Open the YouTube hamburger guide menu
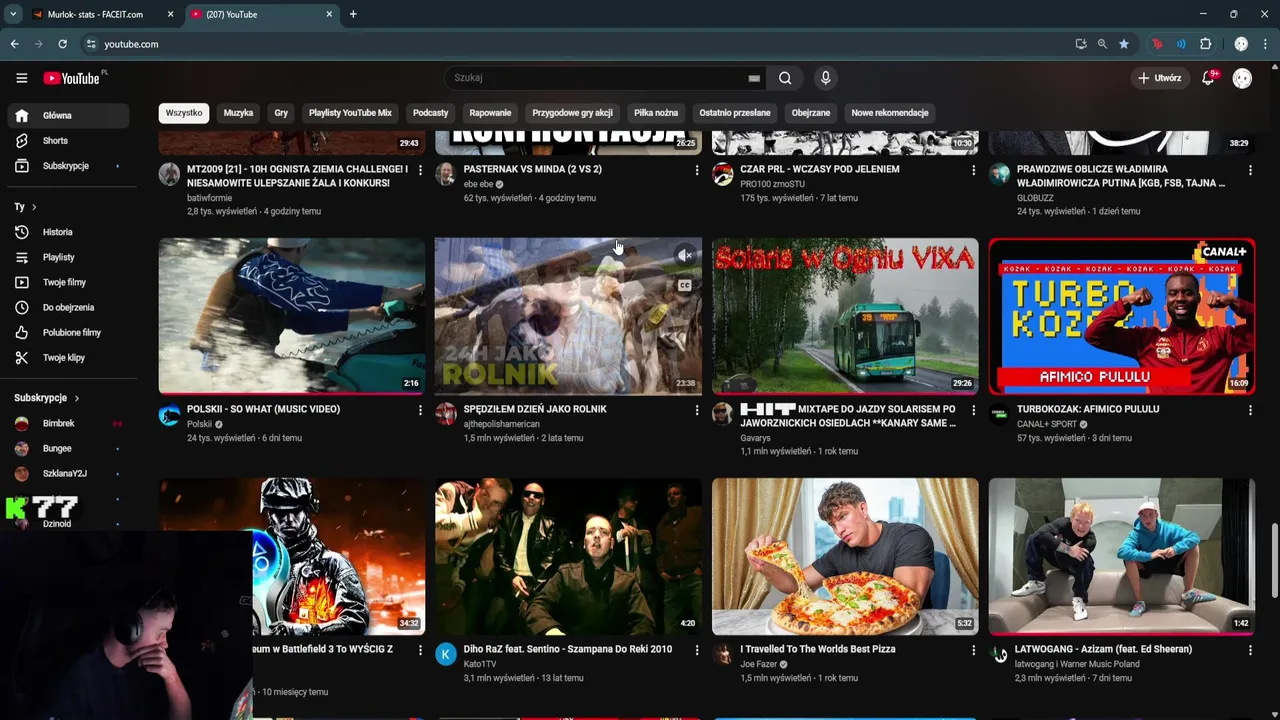This screenshot has width=1280, height=720. point(21,78)
